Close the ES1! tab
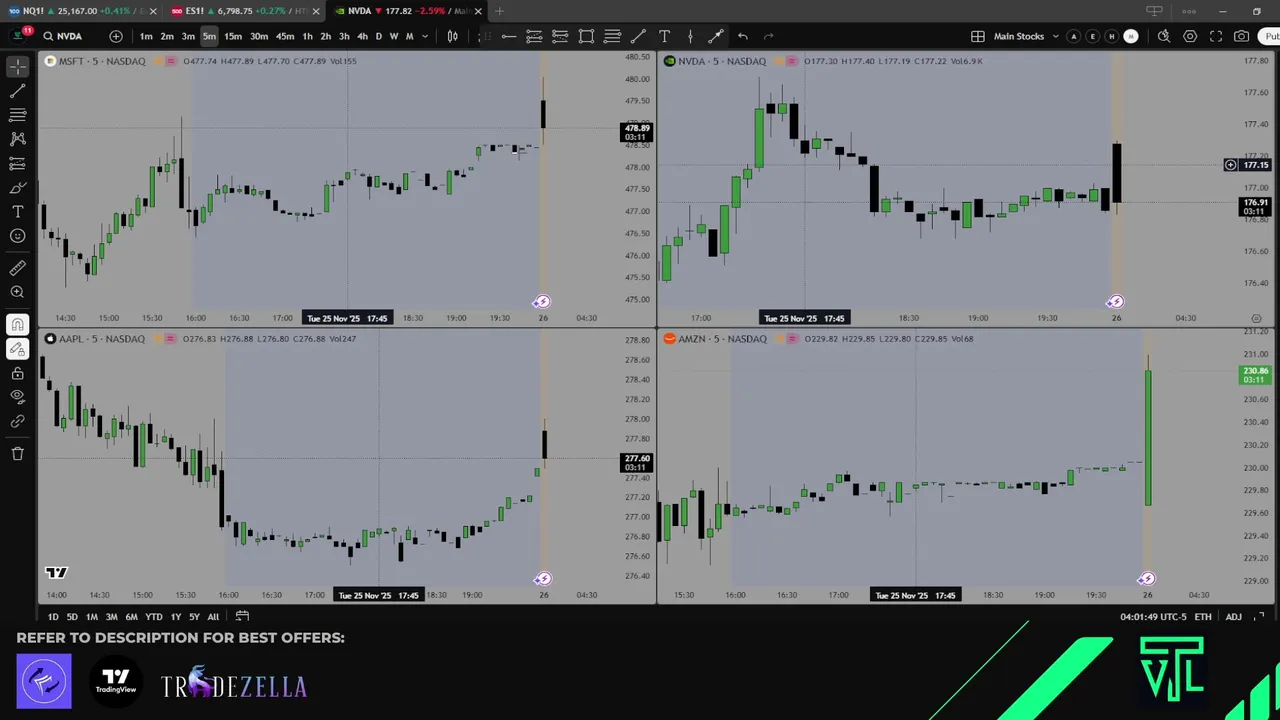The width and height of the screenshot is (1280, 720). (316, 11)
